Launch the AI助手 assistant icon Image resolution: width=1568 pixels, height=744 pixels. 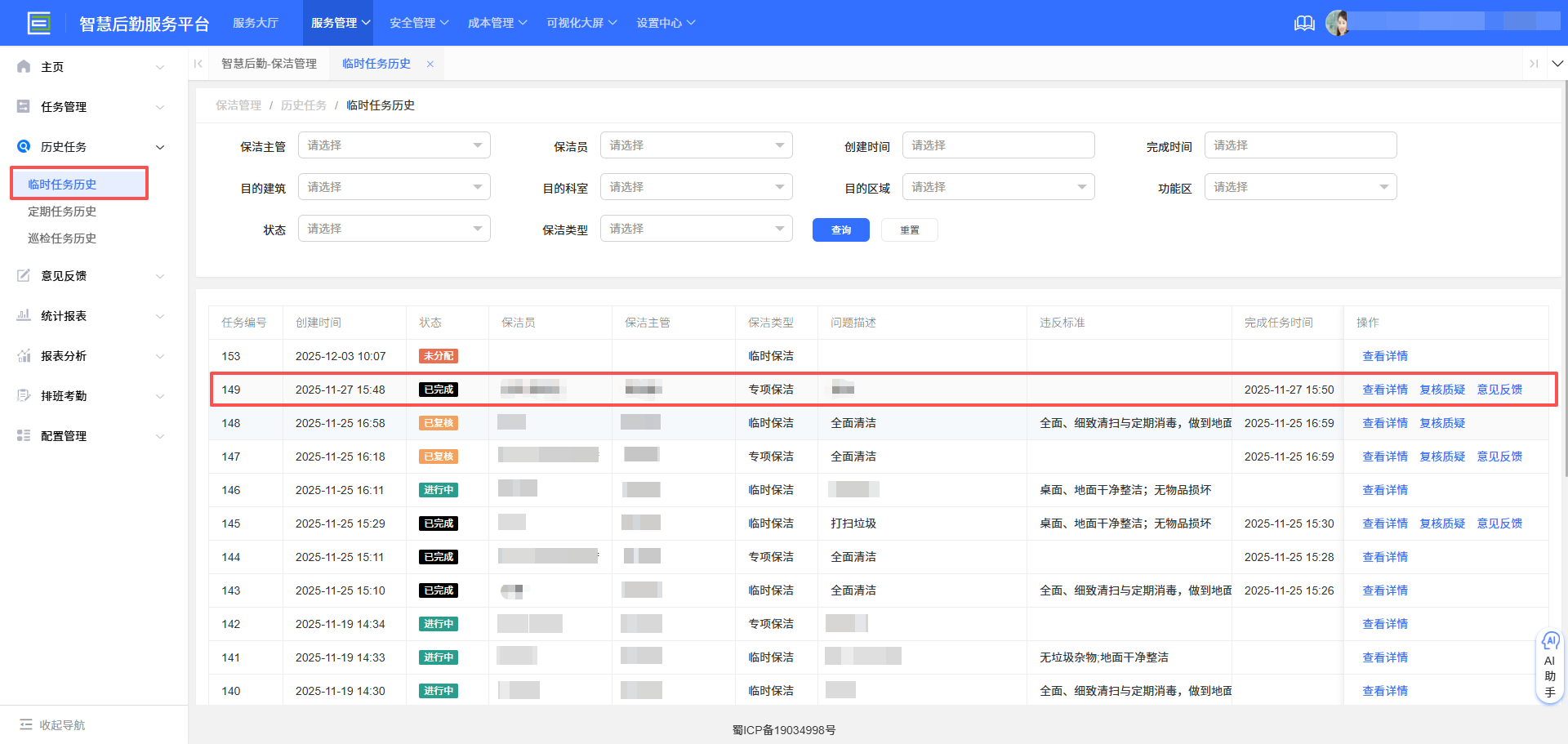[1550, 642]
